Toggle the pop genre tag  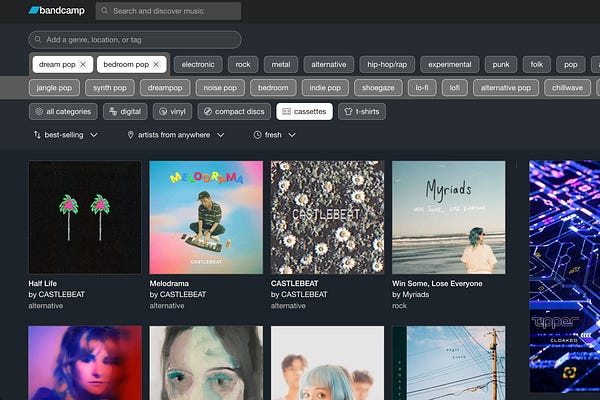point(571,64)
